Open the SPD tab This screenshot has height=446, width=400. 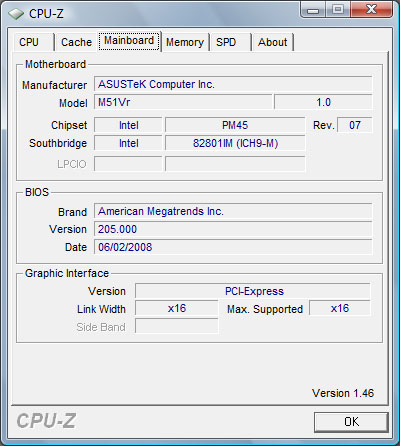pyautogui.click(x=230, y=42)
